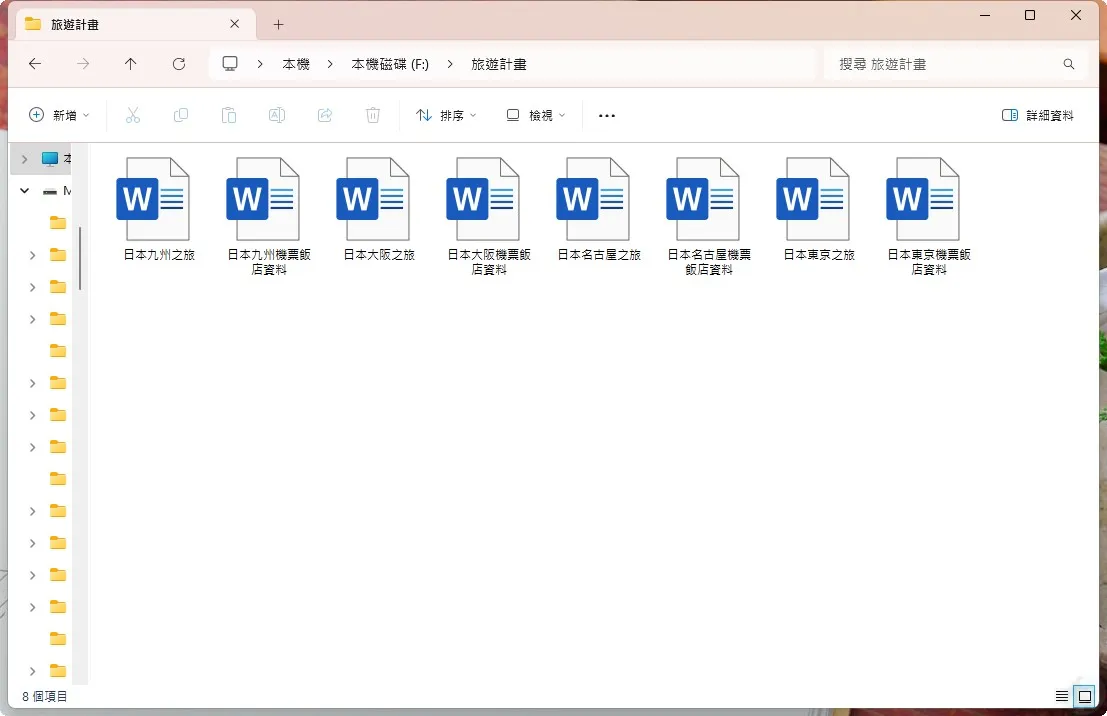Click the computer icon in address bar
The width and height of the screenshot is (1107, 716).
230,64
